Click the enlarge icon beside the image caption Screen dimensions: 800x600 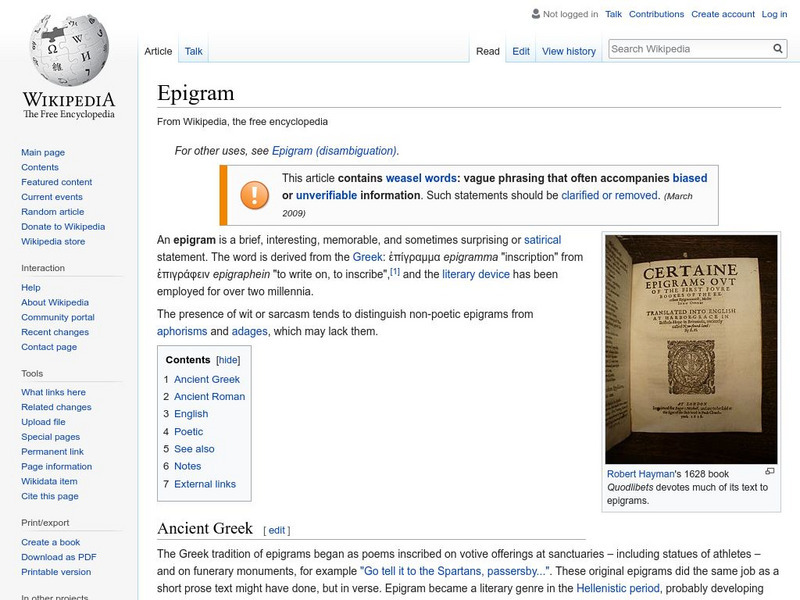tap(770, 471)
